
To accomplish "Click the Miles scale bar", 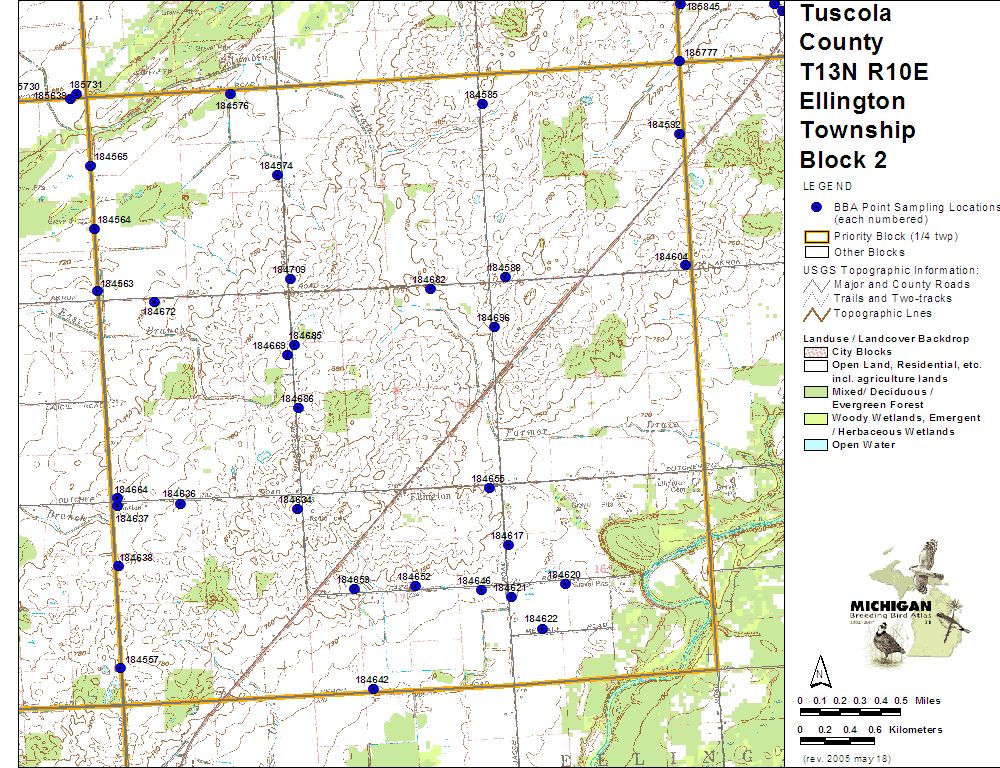I will coord(850,711).
